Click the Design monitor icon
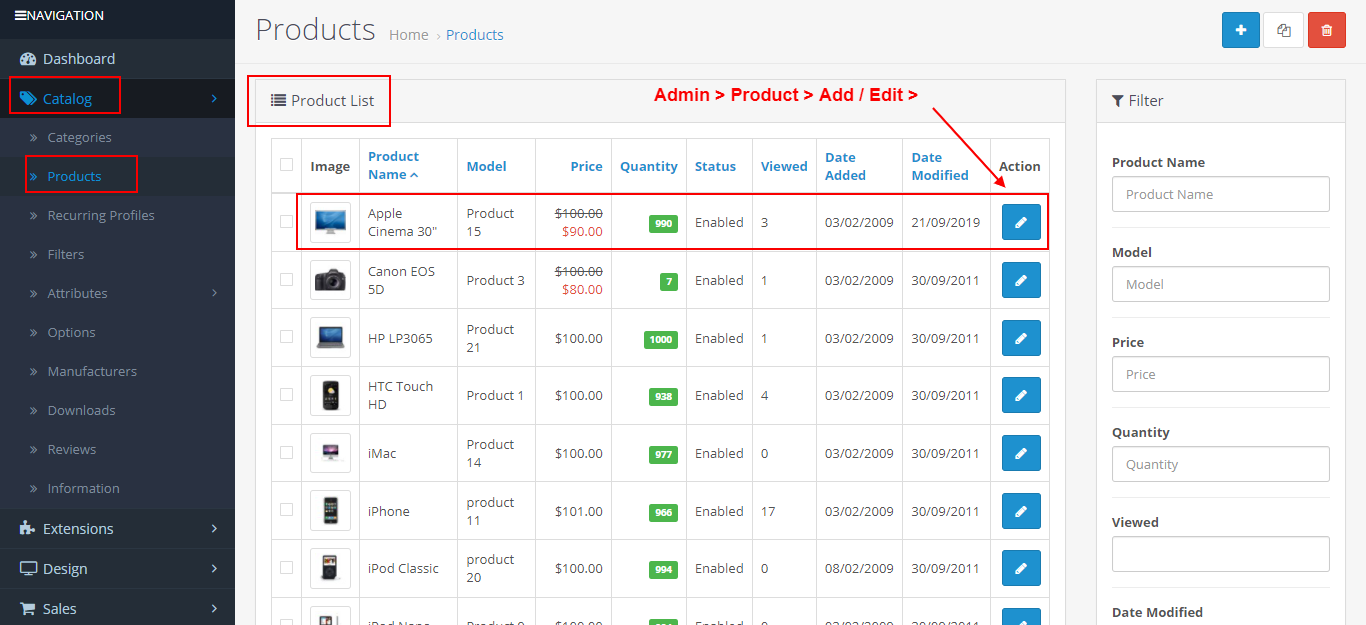Image resolution: width=1366 pixels, height=625 pixels. coord(28,568)
